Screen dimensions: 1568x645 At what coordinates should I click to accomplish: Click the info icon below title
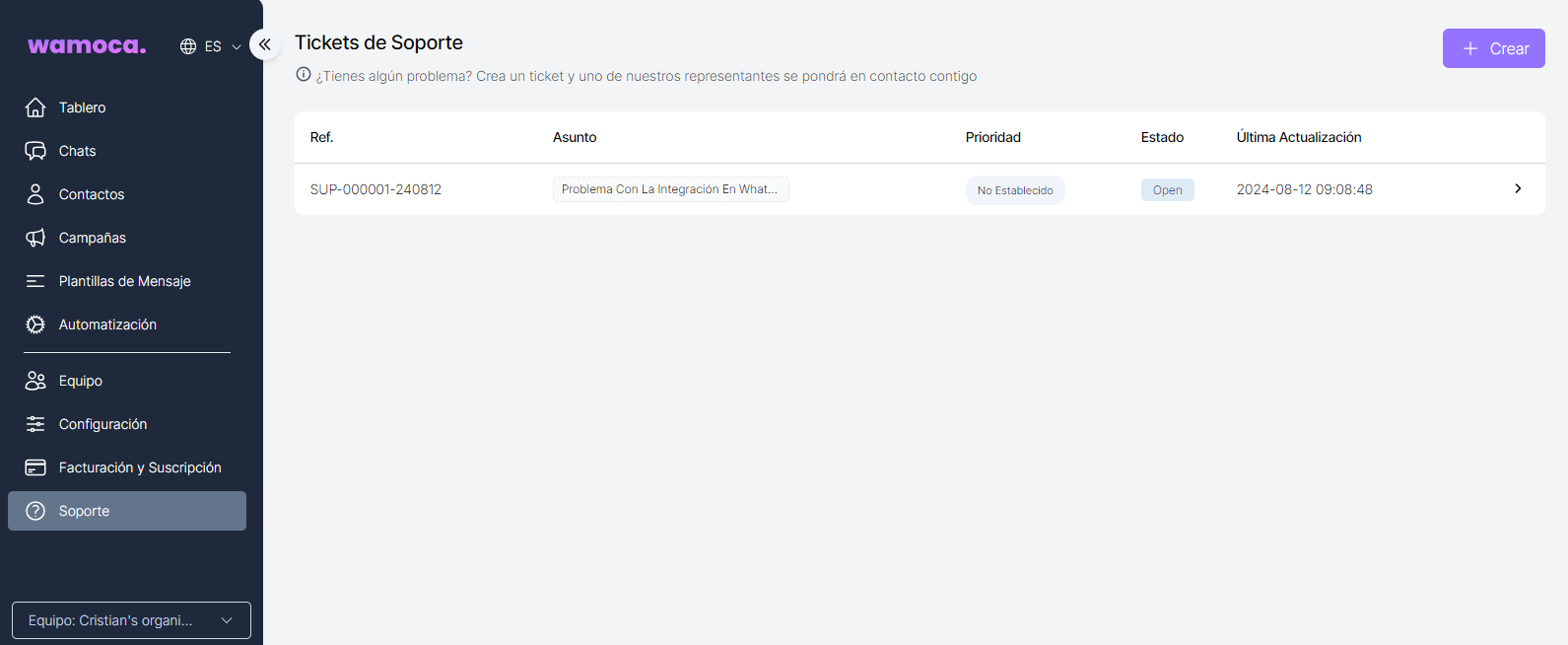304,75
